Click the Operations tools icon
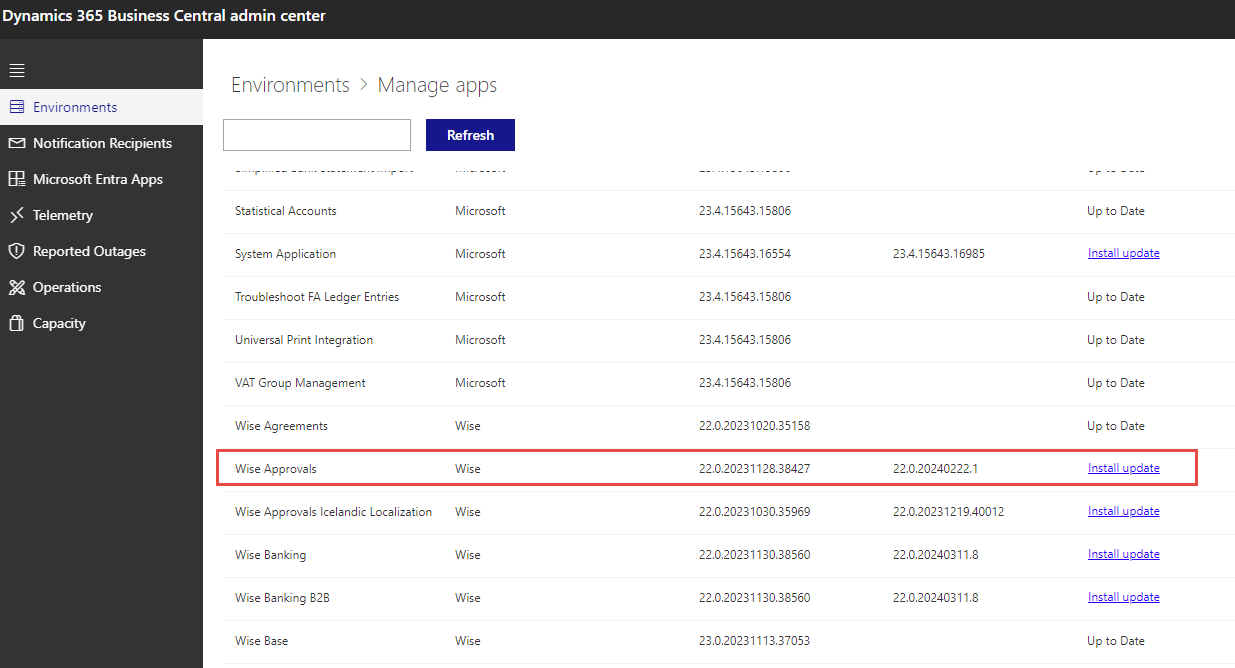 pyautogui.click(x=16, y=287)
